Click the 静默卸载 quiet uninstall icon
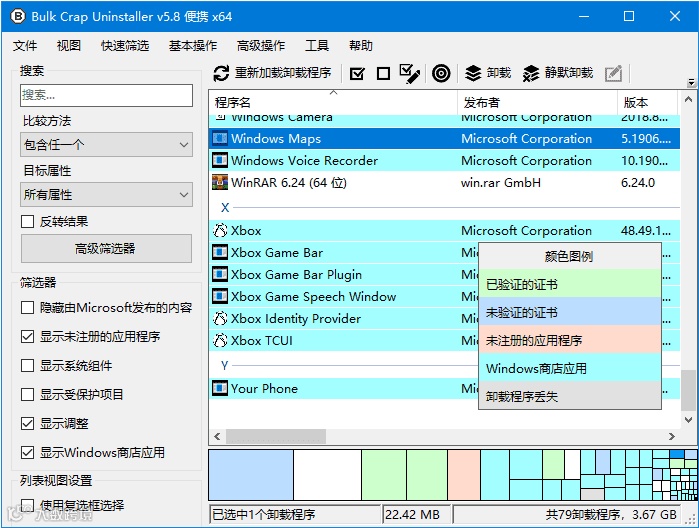Image resolution: width=699 pixels, height=528 pixels. point(531,73)
